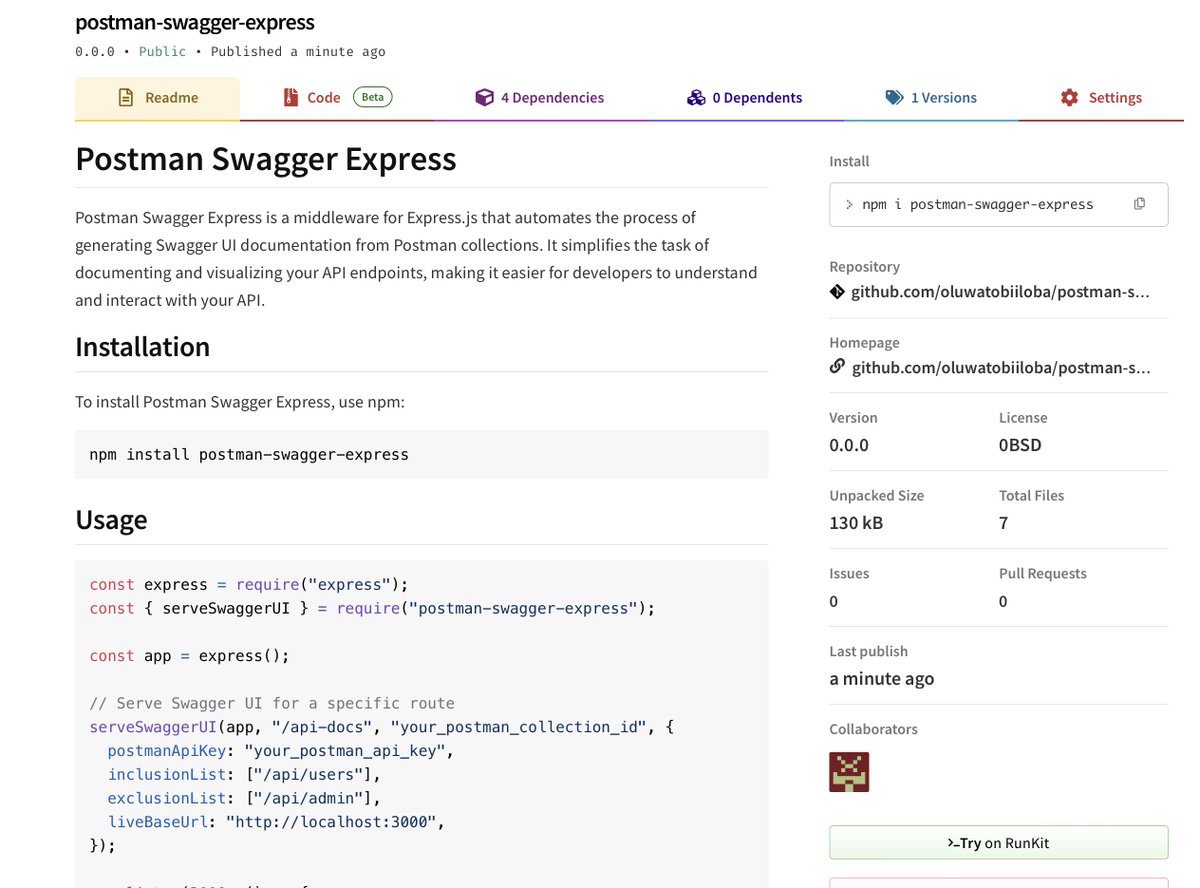View the 0 Dependents tab
The width and height of the screenshot is (1200, 888).
[744, 98]
